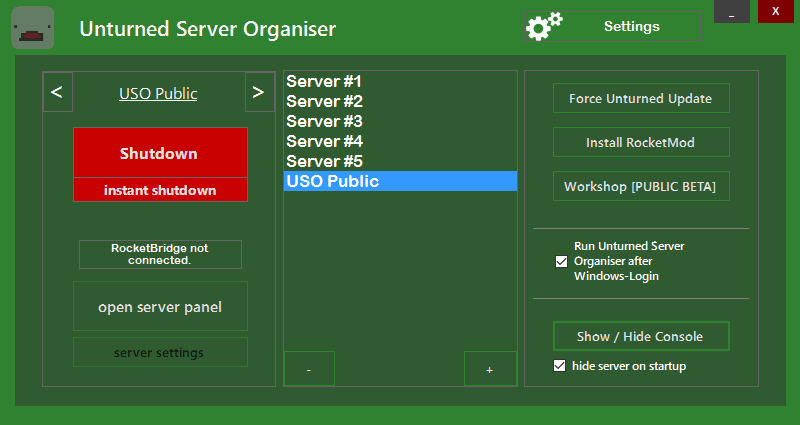Screen dimensions: 800x425
Task: Close the window with red X
Action: tap(776, 11)
